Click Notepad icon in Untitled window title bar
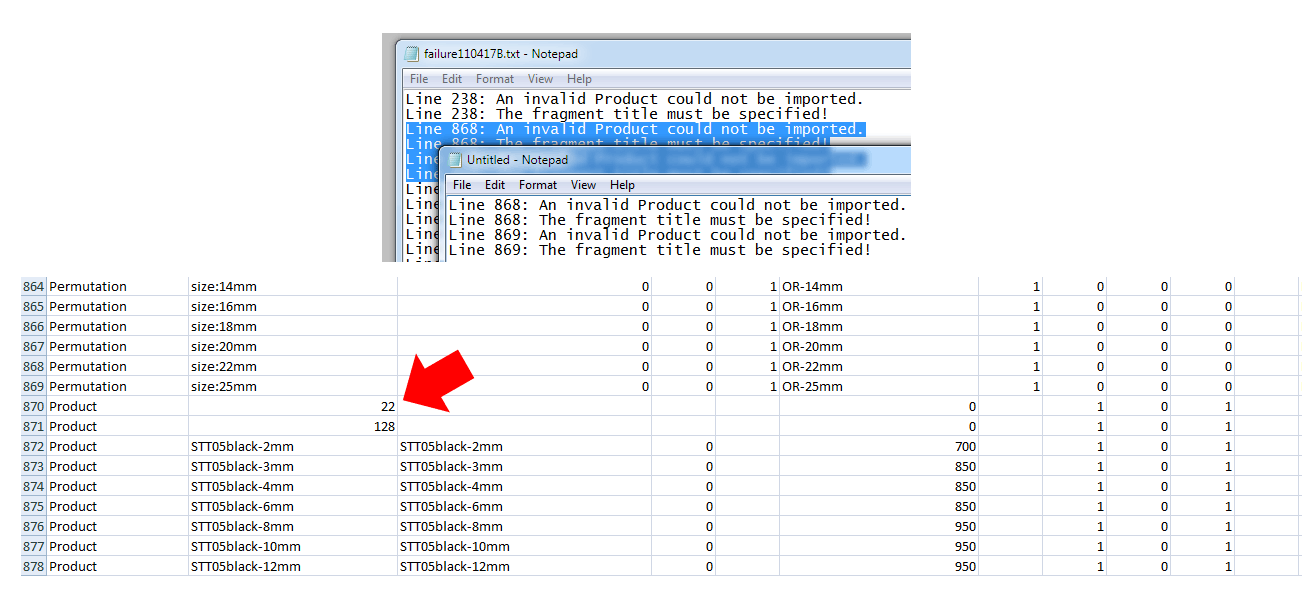 coord(456,160)
